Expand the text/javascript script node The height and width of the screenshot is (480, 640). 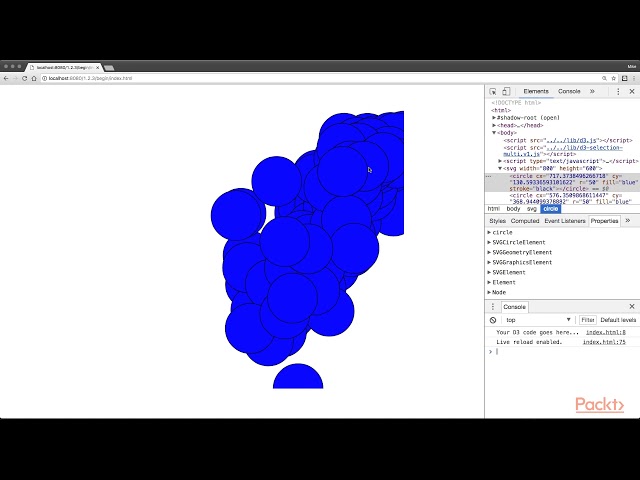point(500,161)
